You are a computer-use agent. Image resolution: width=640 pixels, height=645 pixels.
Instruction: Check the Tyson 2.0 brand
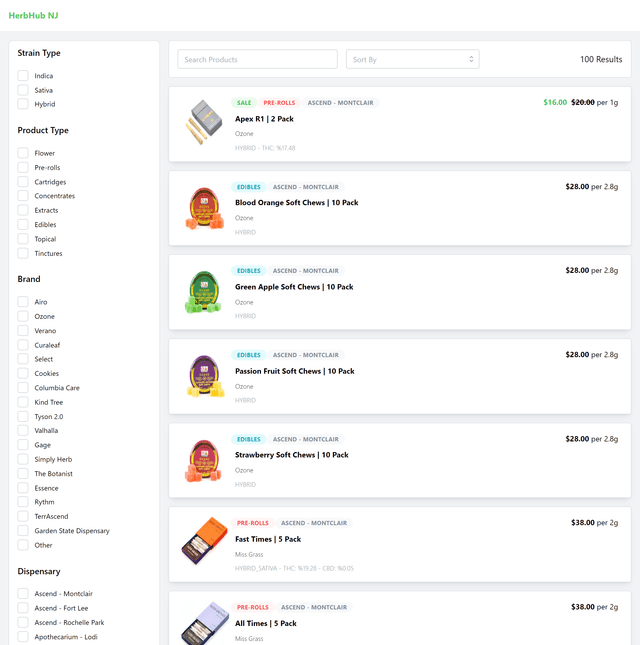click(23, 417)
